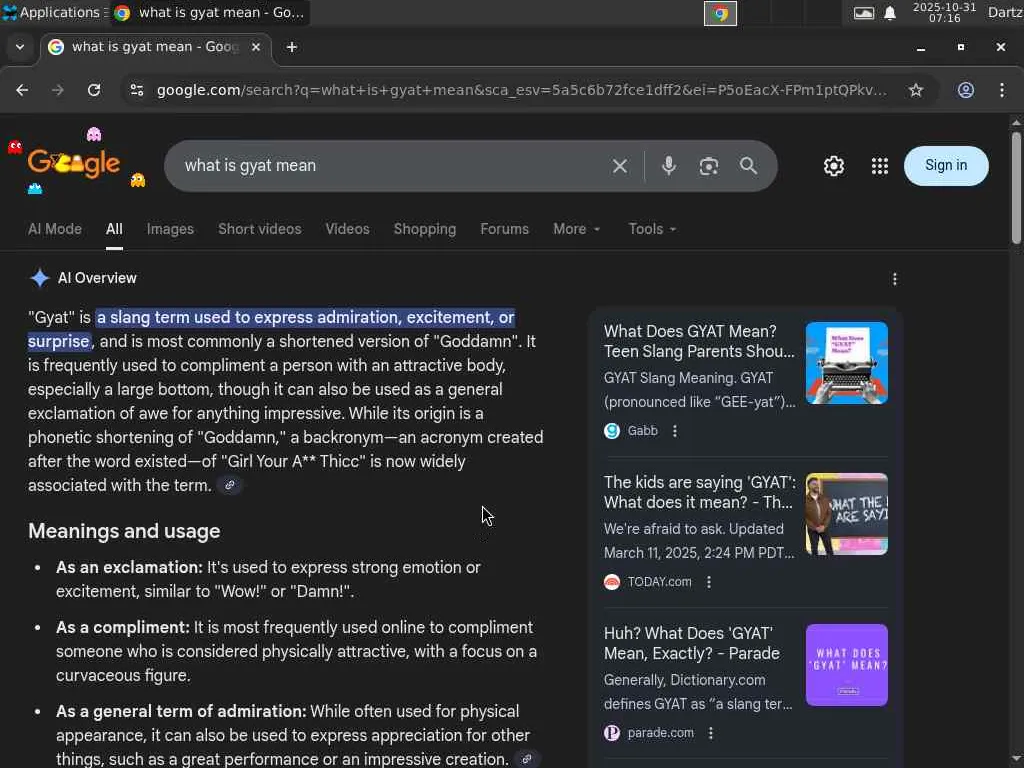Search by image with the Lens icon

709,166
